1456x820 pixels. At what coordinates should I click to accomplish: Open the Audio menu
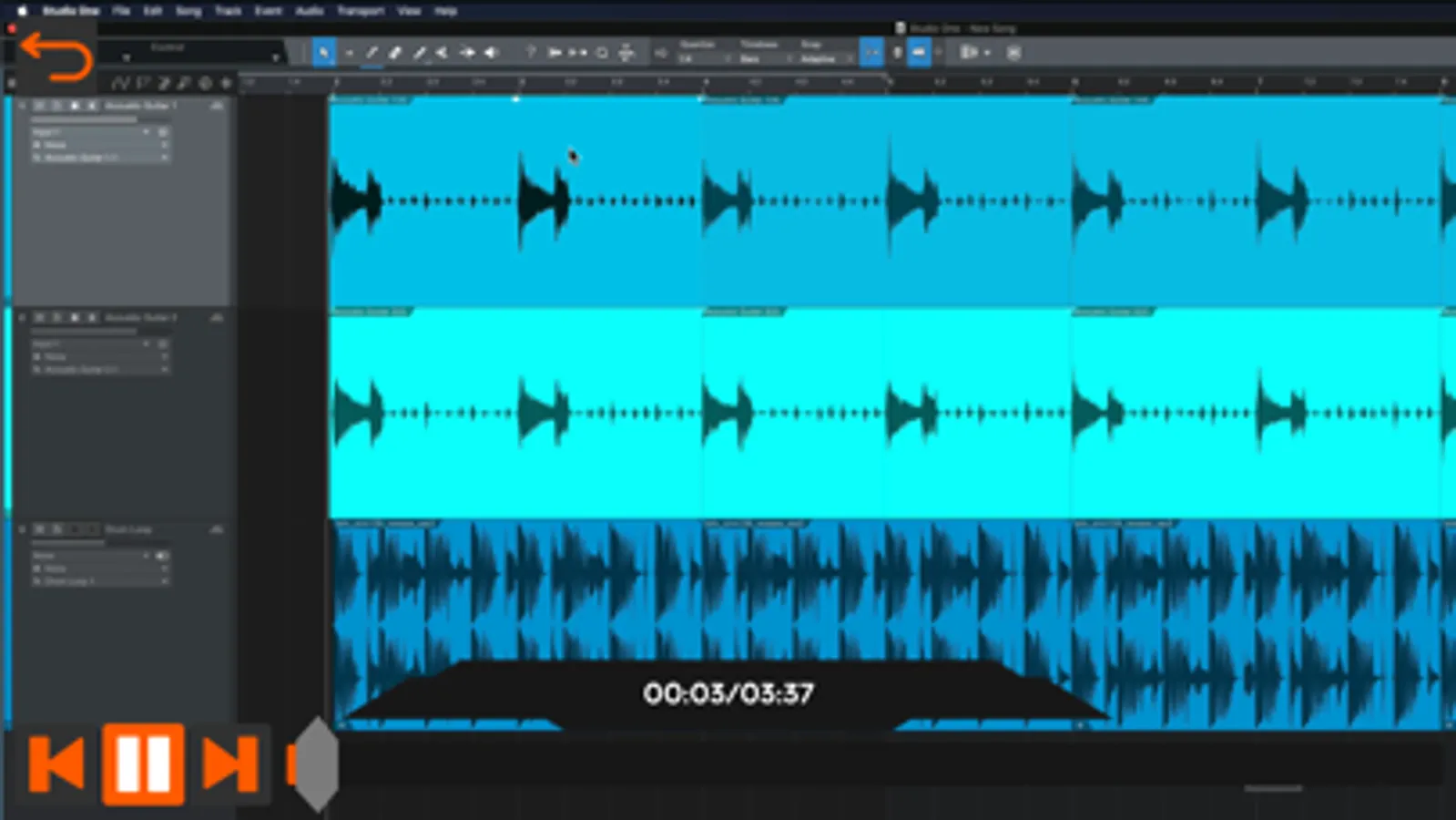coord(310,11)
